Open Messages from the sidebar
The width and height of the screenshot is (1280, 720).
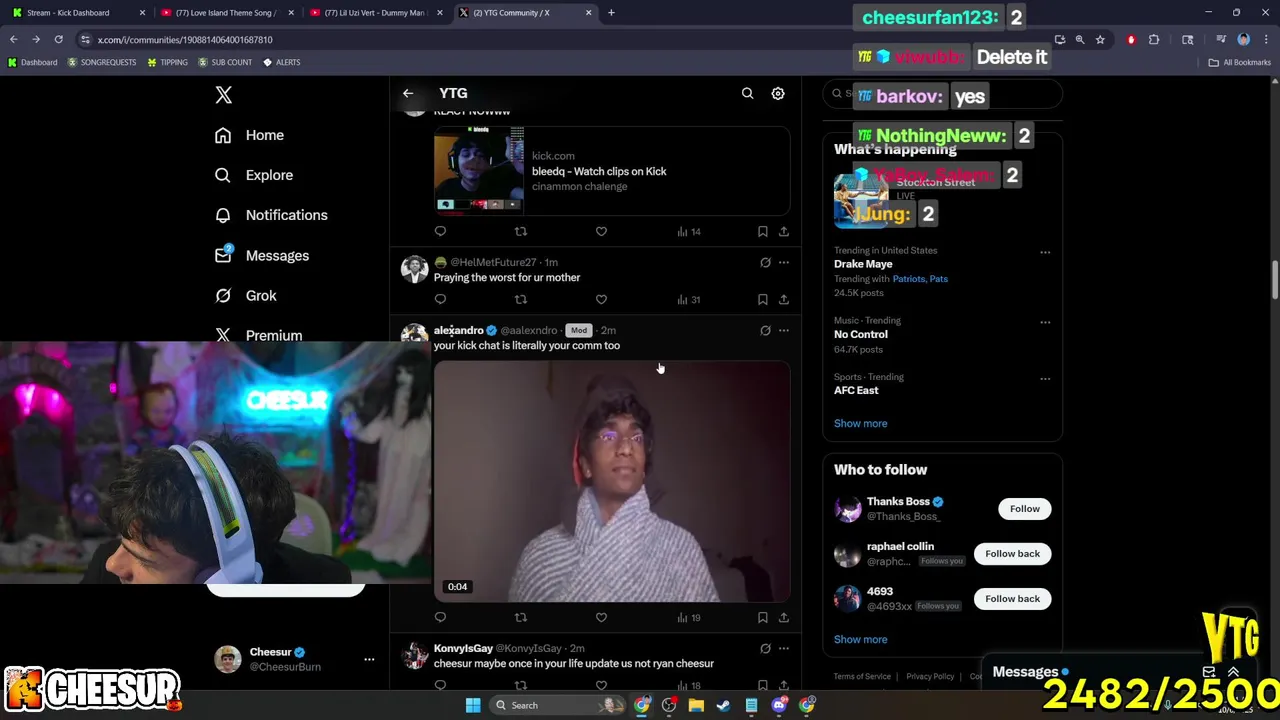262,256
